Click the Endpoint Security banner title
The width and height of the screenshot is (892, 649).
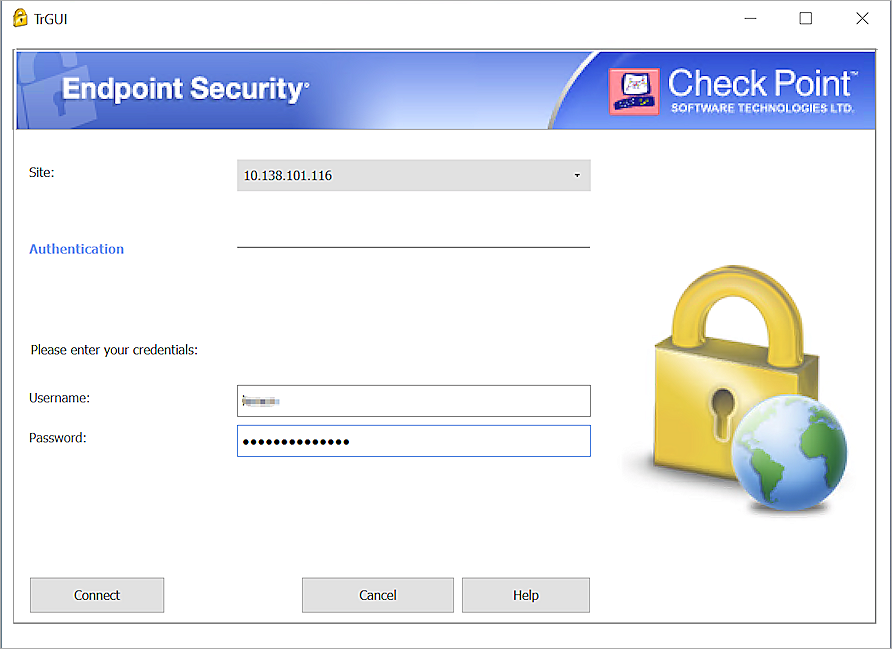pos(185,89)
